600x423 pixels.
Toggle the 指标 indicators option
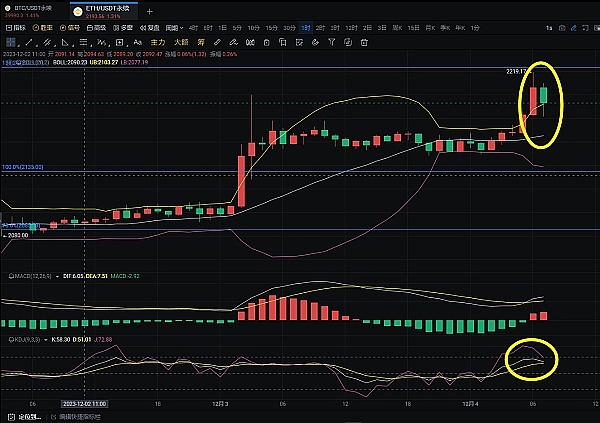pos(16,29)
